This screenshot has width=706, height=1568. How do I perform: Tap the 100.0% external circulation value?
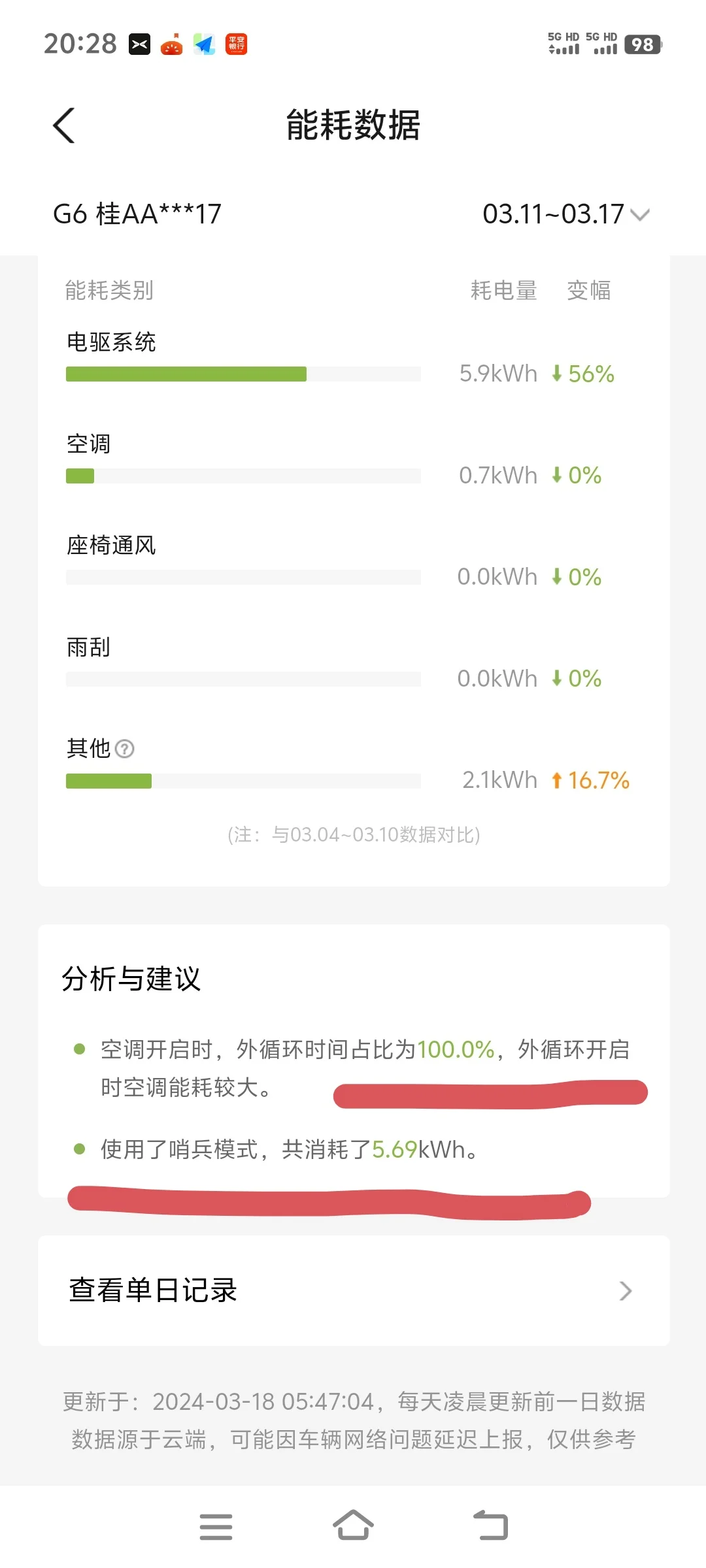point(456,1049)
